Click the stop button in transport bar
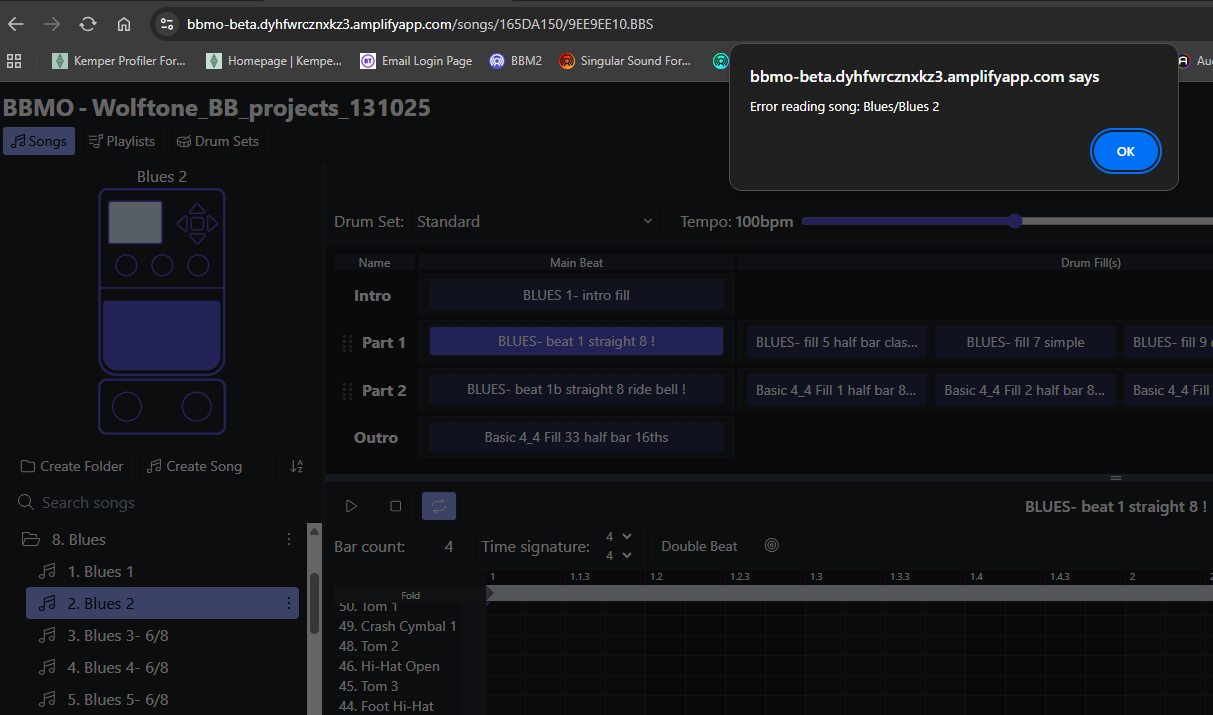1213x715 pixels. click(395, 506)
